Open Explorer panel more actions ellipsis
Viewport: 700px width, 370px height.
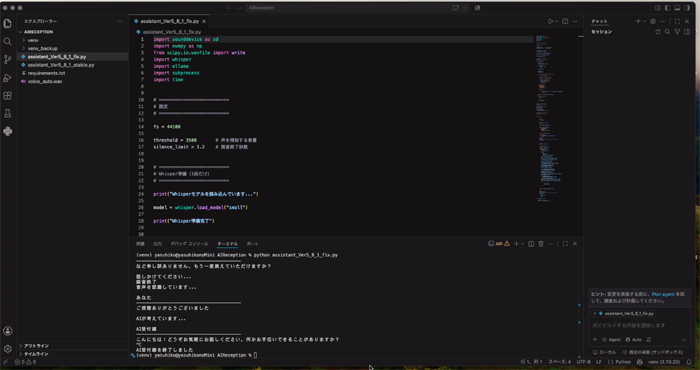point(120,21)
